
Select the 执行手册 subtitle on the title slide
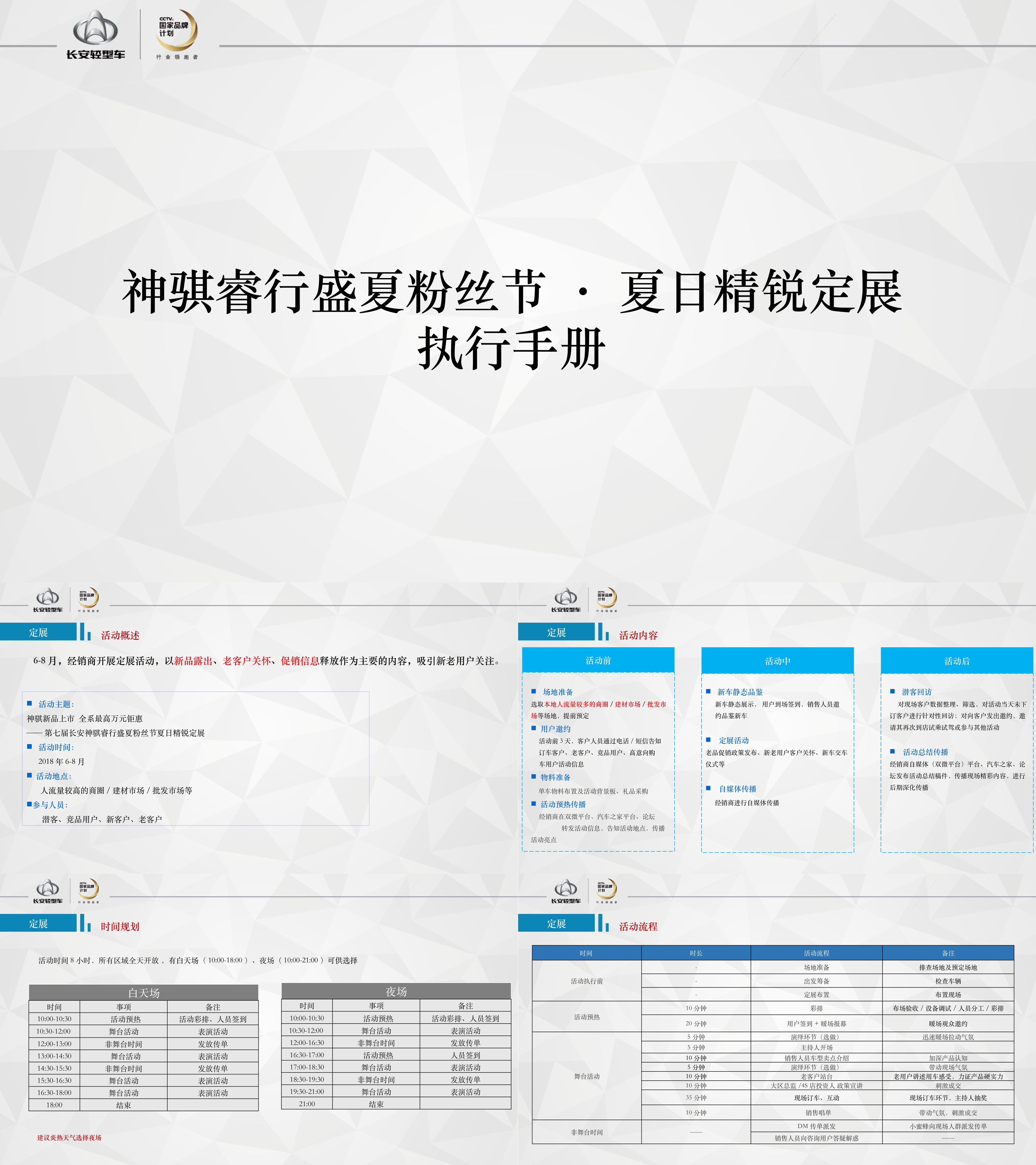coord(511,349)
